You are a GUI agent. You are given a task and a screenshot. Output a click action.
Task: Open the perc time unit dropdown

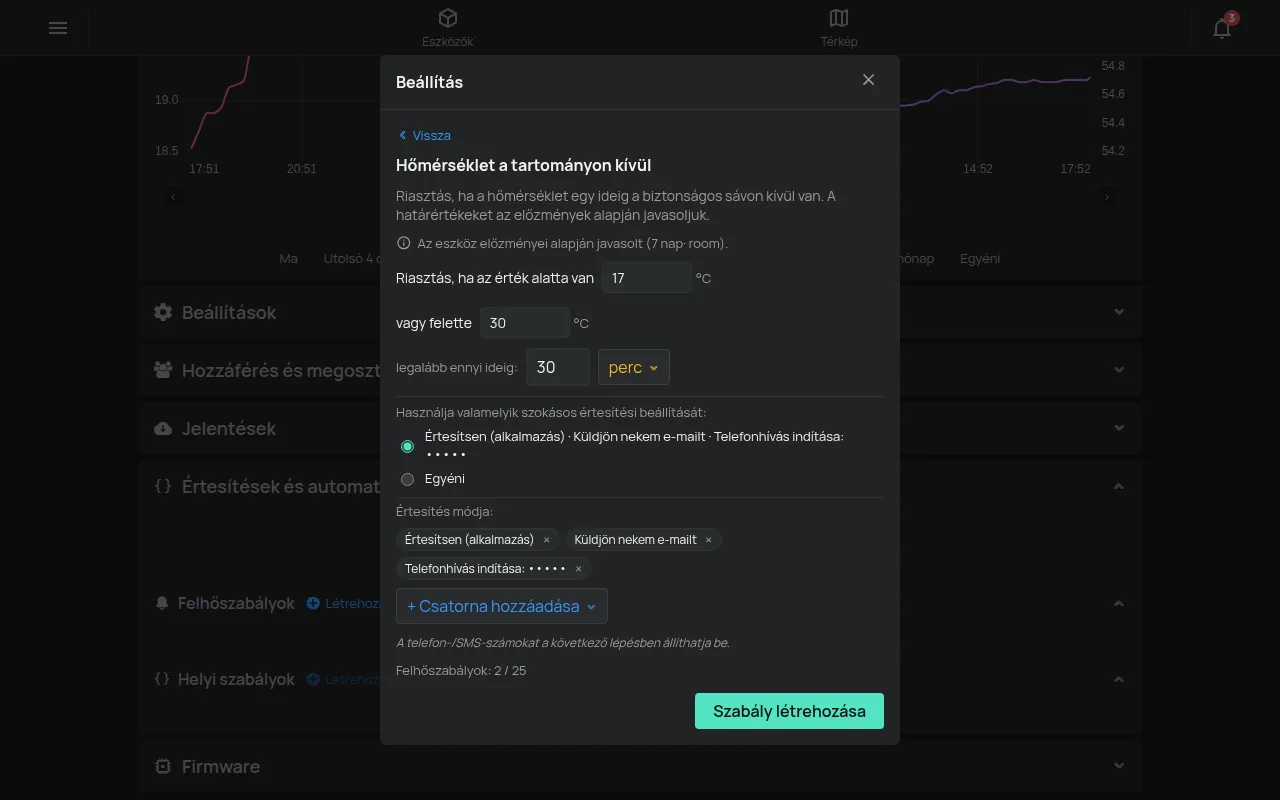(634, 367)
